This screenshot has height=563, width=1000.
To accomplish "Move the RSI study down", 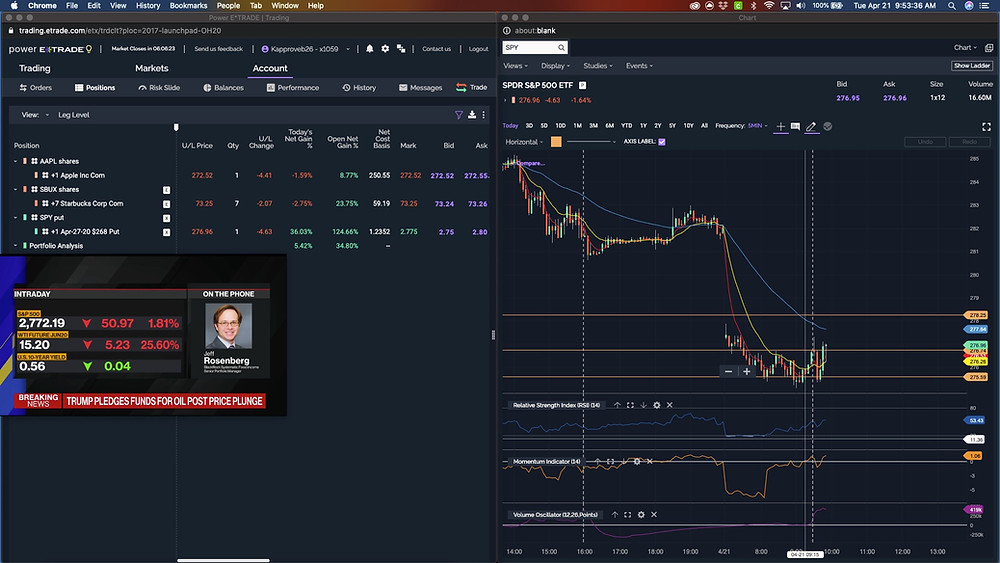I will pyautogui.click(x=643, y=405).
